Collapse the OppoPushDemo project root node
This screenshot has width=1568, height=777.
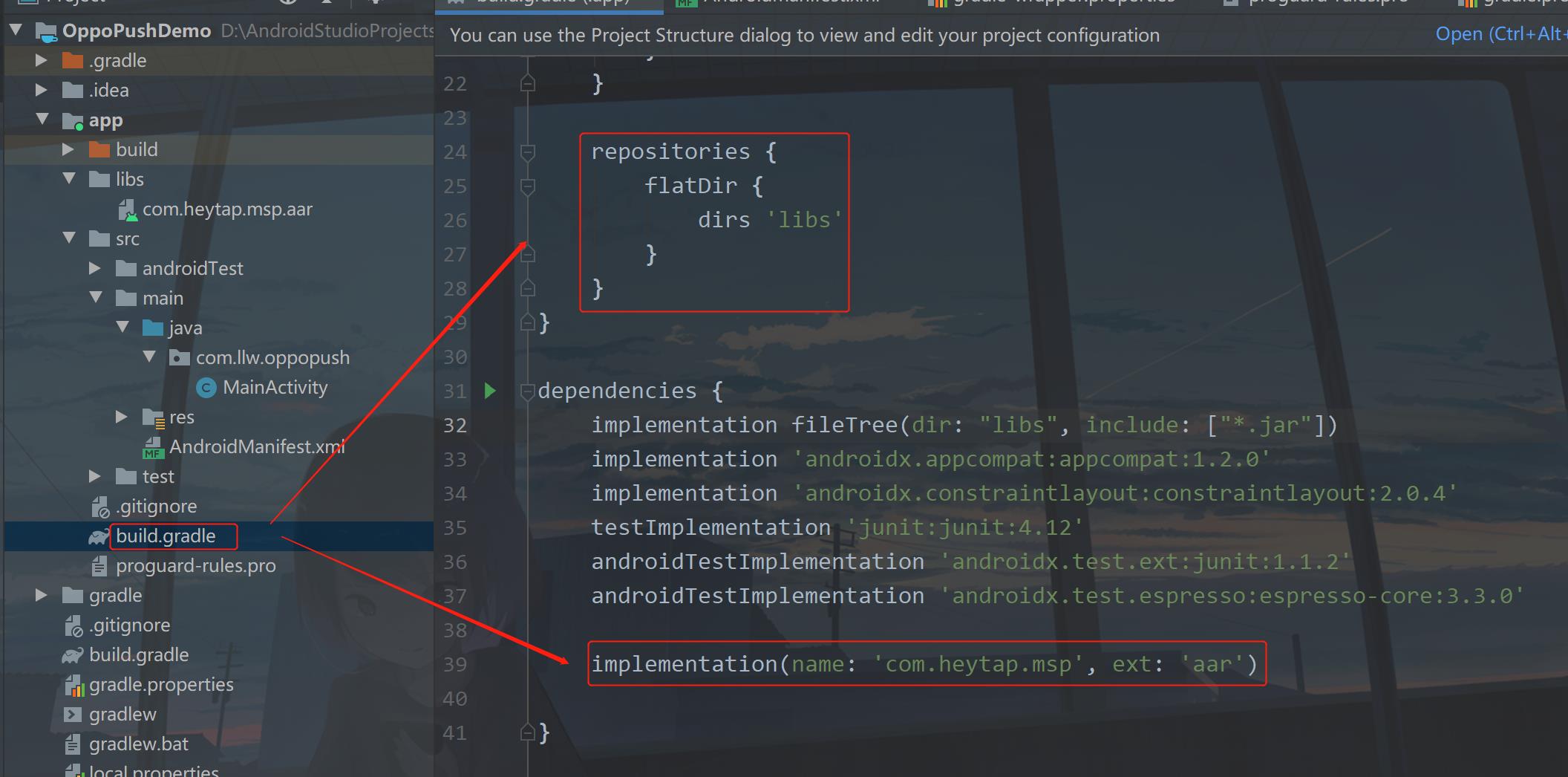[x=16, y=30]
